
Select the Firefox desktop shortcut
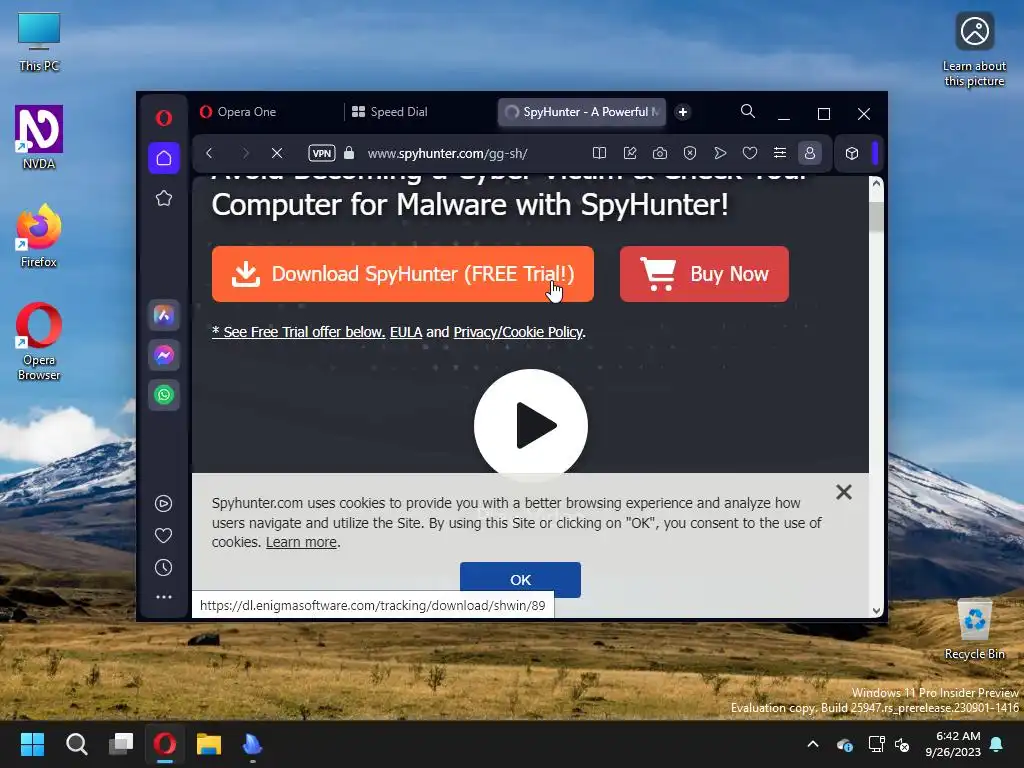(39, 235)
